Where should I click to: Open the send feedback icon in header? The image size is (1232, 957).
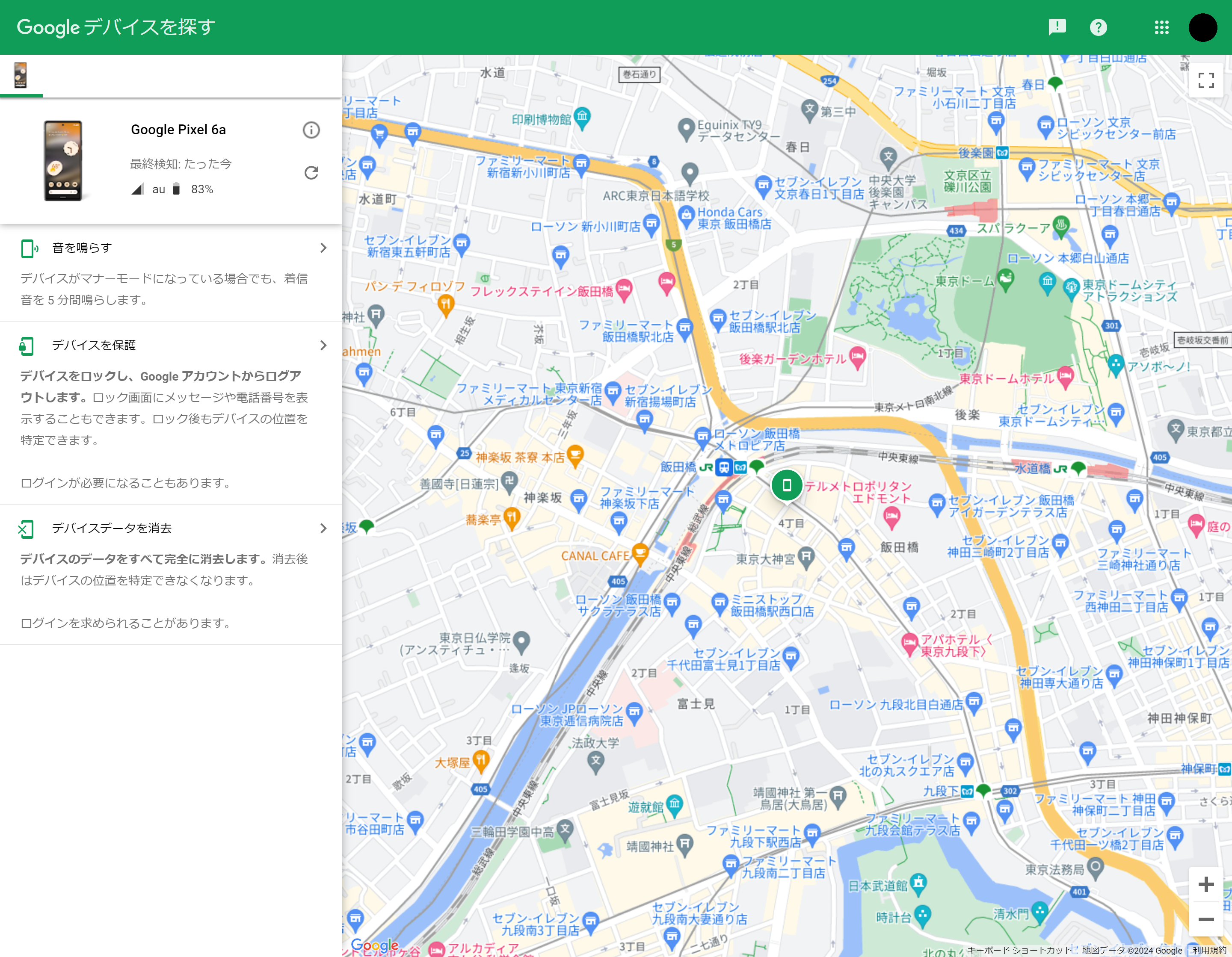point(1057,27)
